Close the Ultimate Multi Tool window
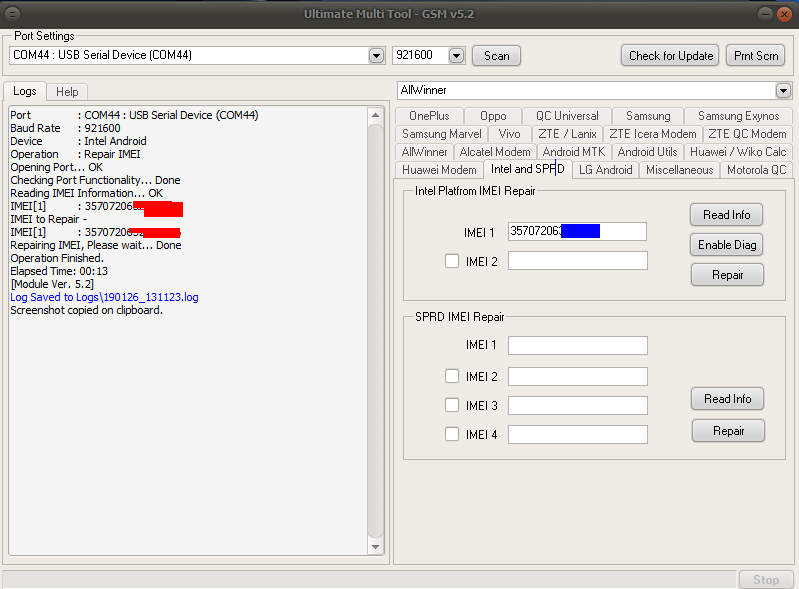Image resolution: width=799 pixels, height=589 pixels. coord(784,14)
